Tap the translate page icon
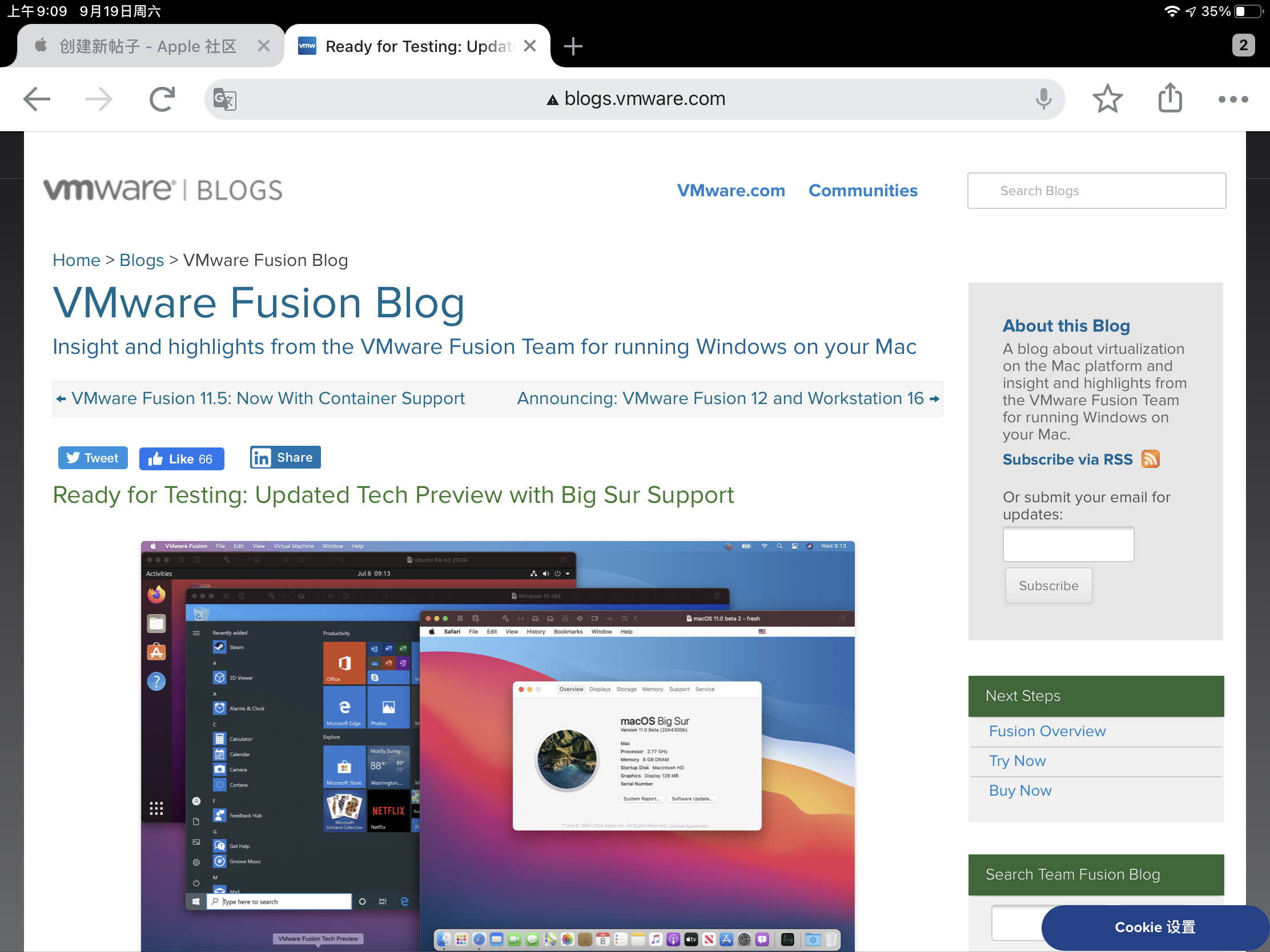The height and width of the screenshot is (952, 1270). pyautogui.click(x=224, y=99)
